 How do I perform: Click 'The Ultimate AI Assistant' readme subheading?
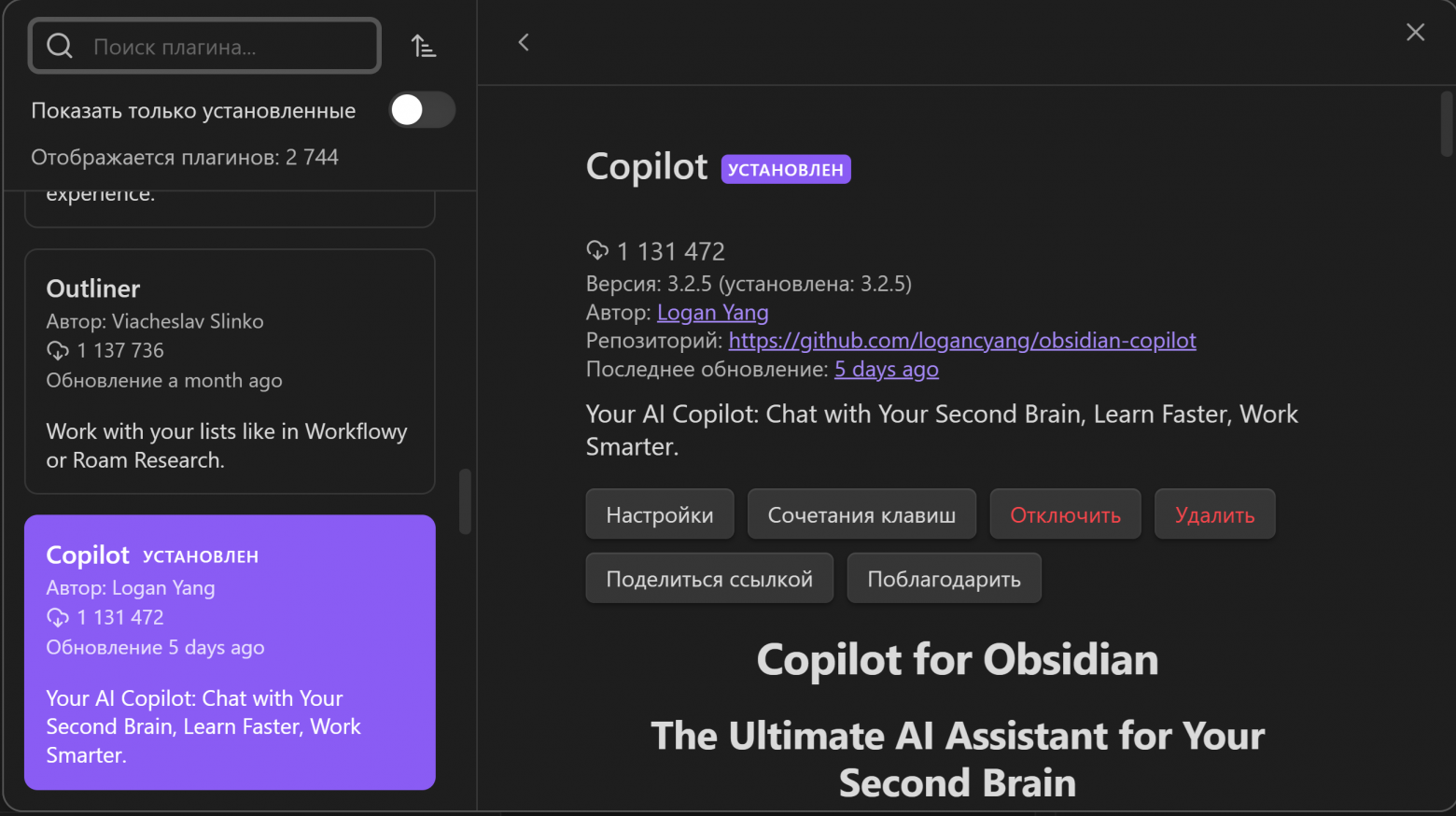click(x=958, y=759)
